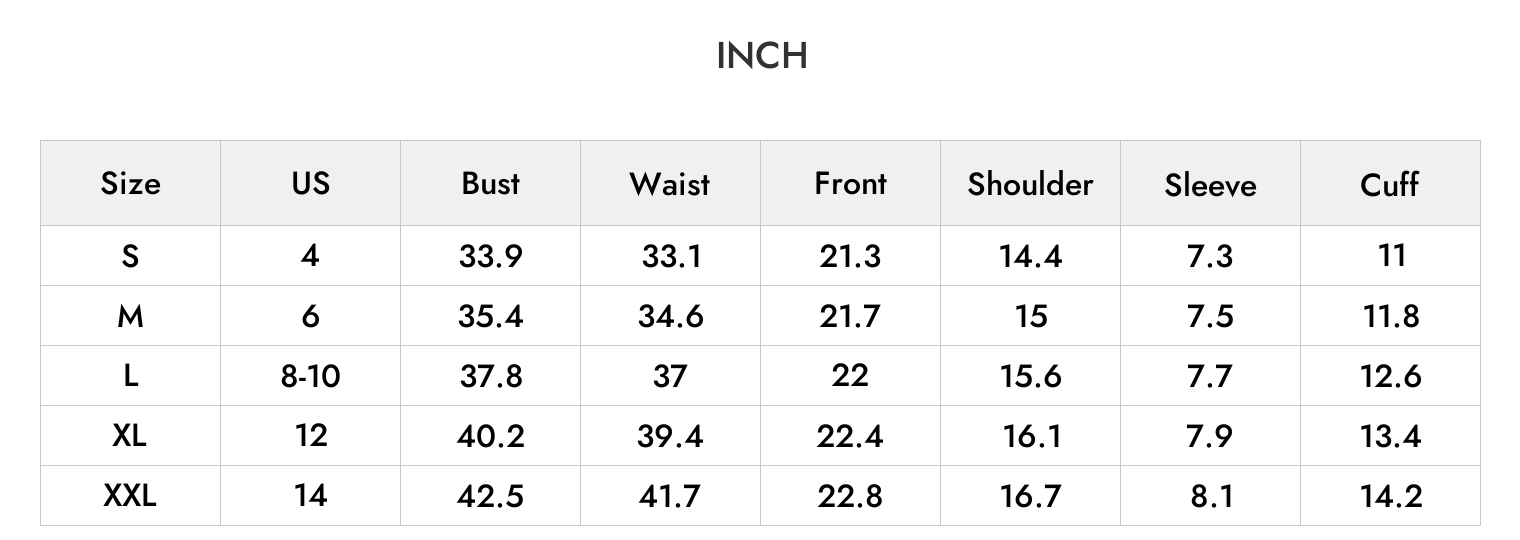Select the Size column header

[x=130, y=183]
